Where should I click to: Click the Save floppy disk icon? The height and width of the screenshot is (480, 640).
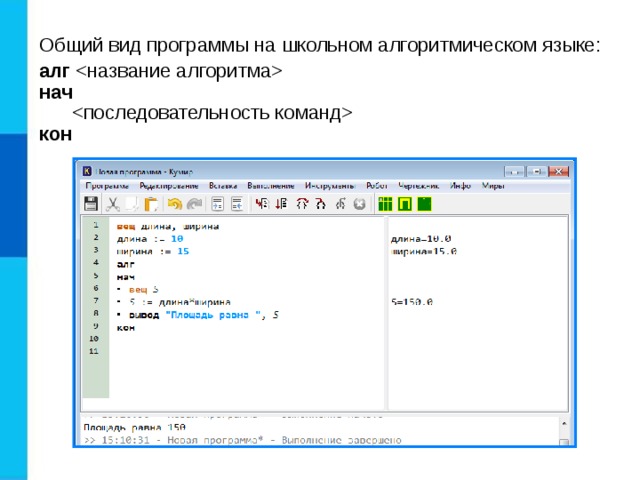pos(91,203)
